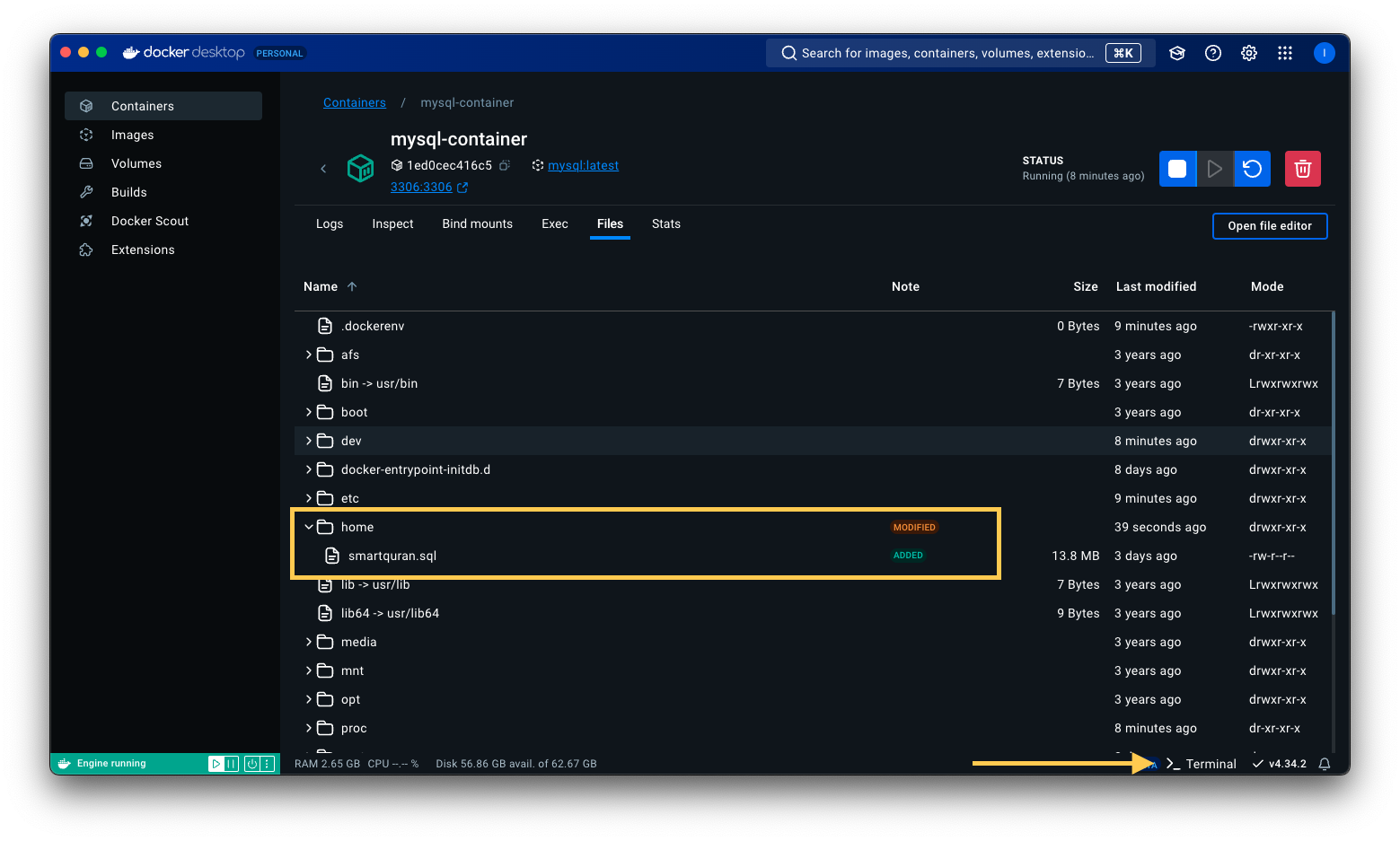The image size is (1400, 841).
Task: Click the start (play) container button
Action: point(1215,169)
